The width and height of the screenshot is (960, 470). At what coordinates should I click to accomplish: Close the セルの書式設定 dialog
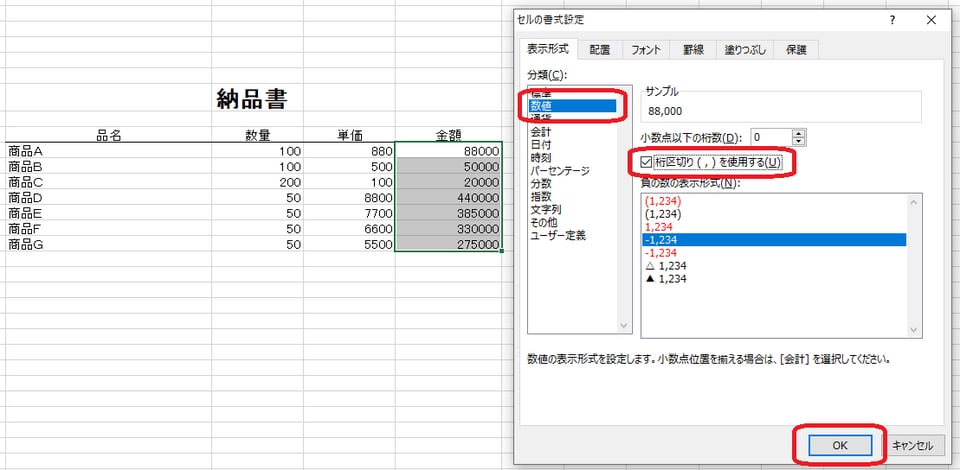931,20
